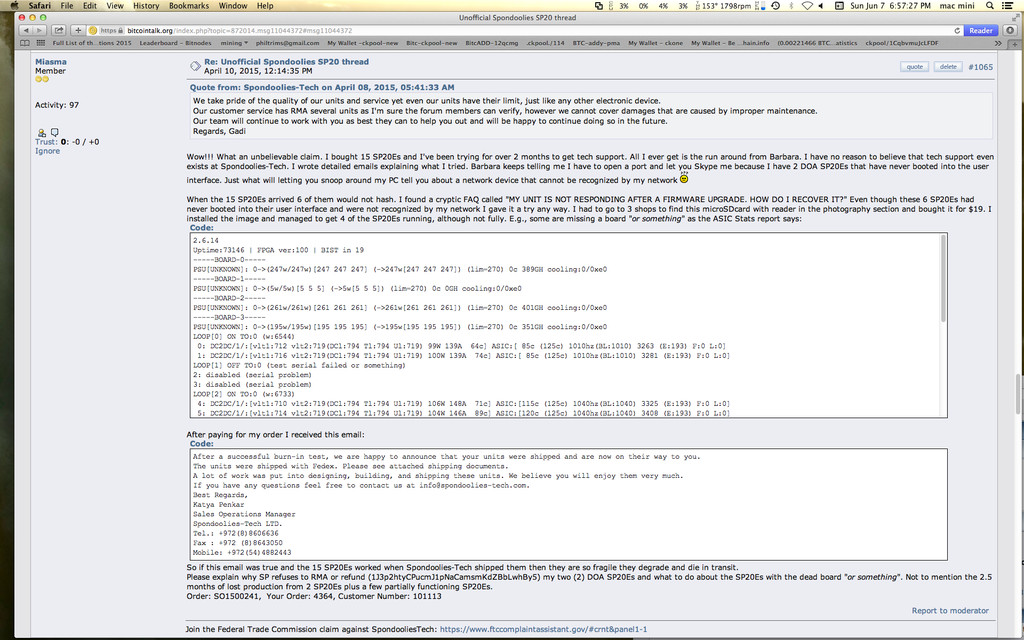Open the View menu
The width and height of the screenshot is (1024, 640).
coord(115,6)
